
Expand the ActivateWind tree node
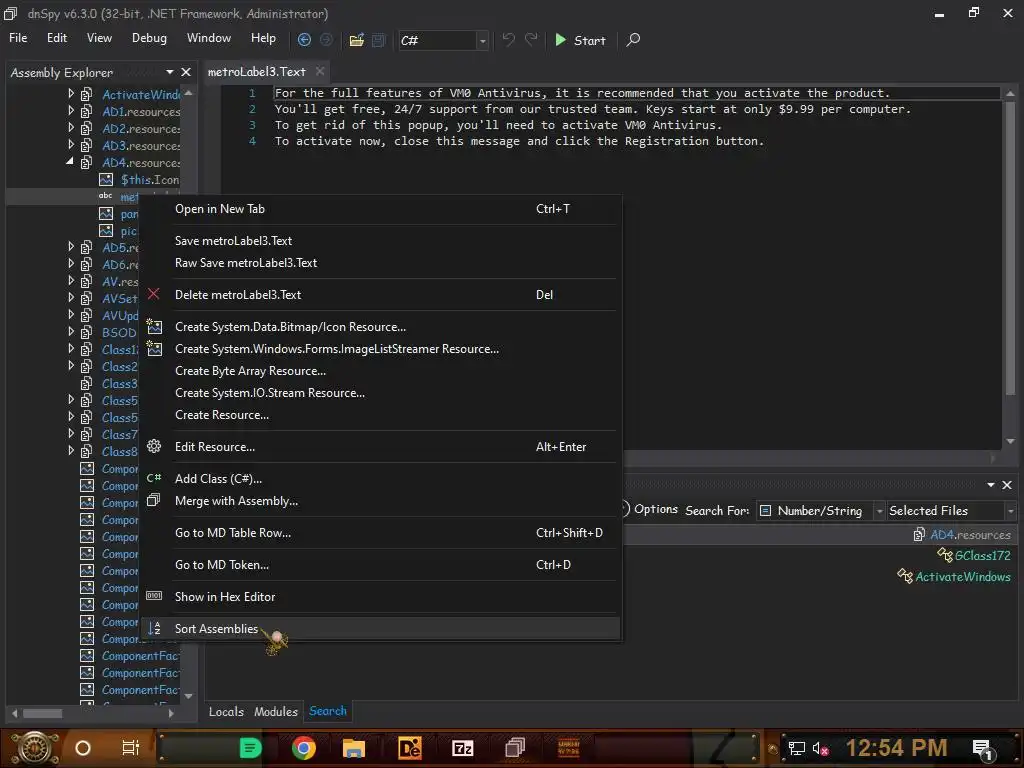(71, 94)
